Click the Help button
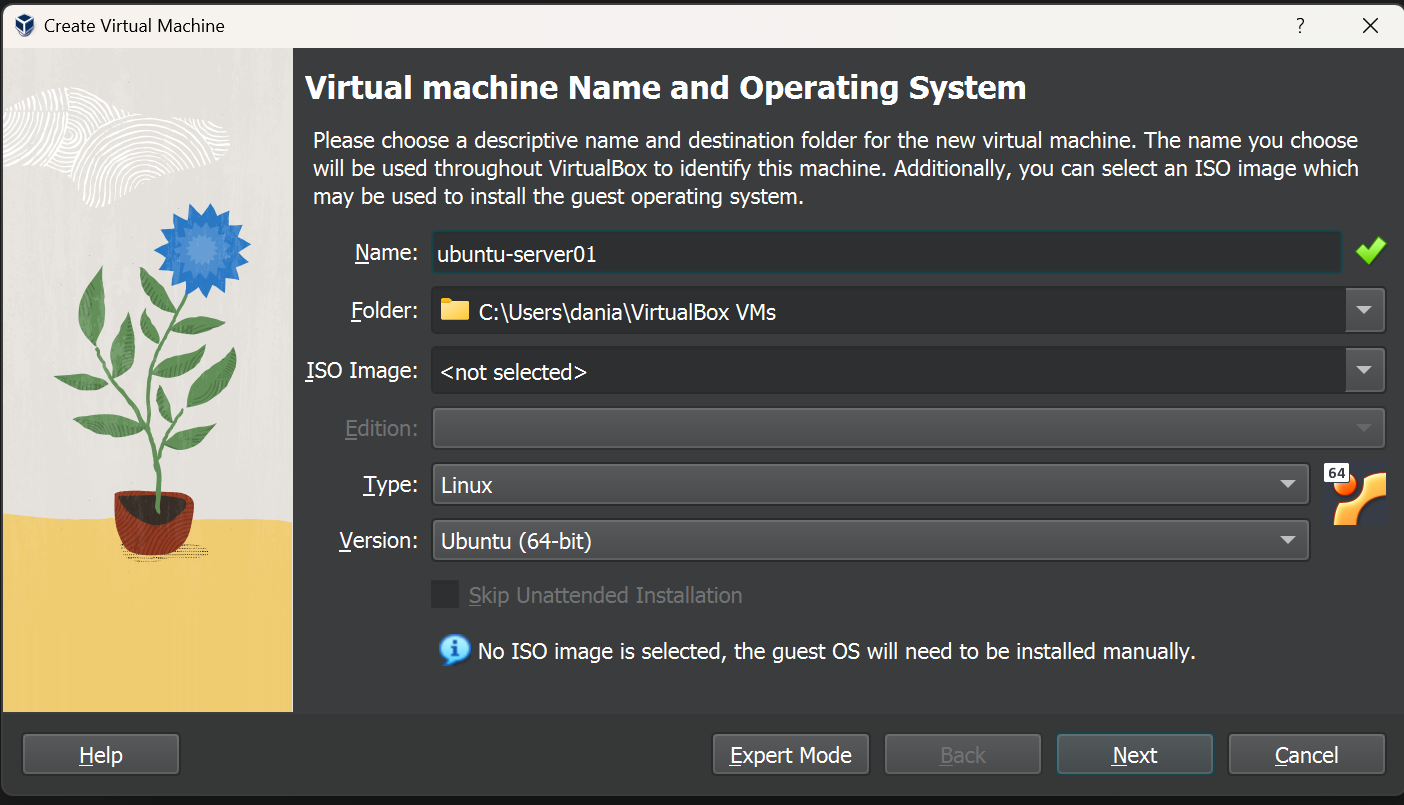Image resolution: width=1404 pixels, height=805 pixels. tap(100, 755)
